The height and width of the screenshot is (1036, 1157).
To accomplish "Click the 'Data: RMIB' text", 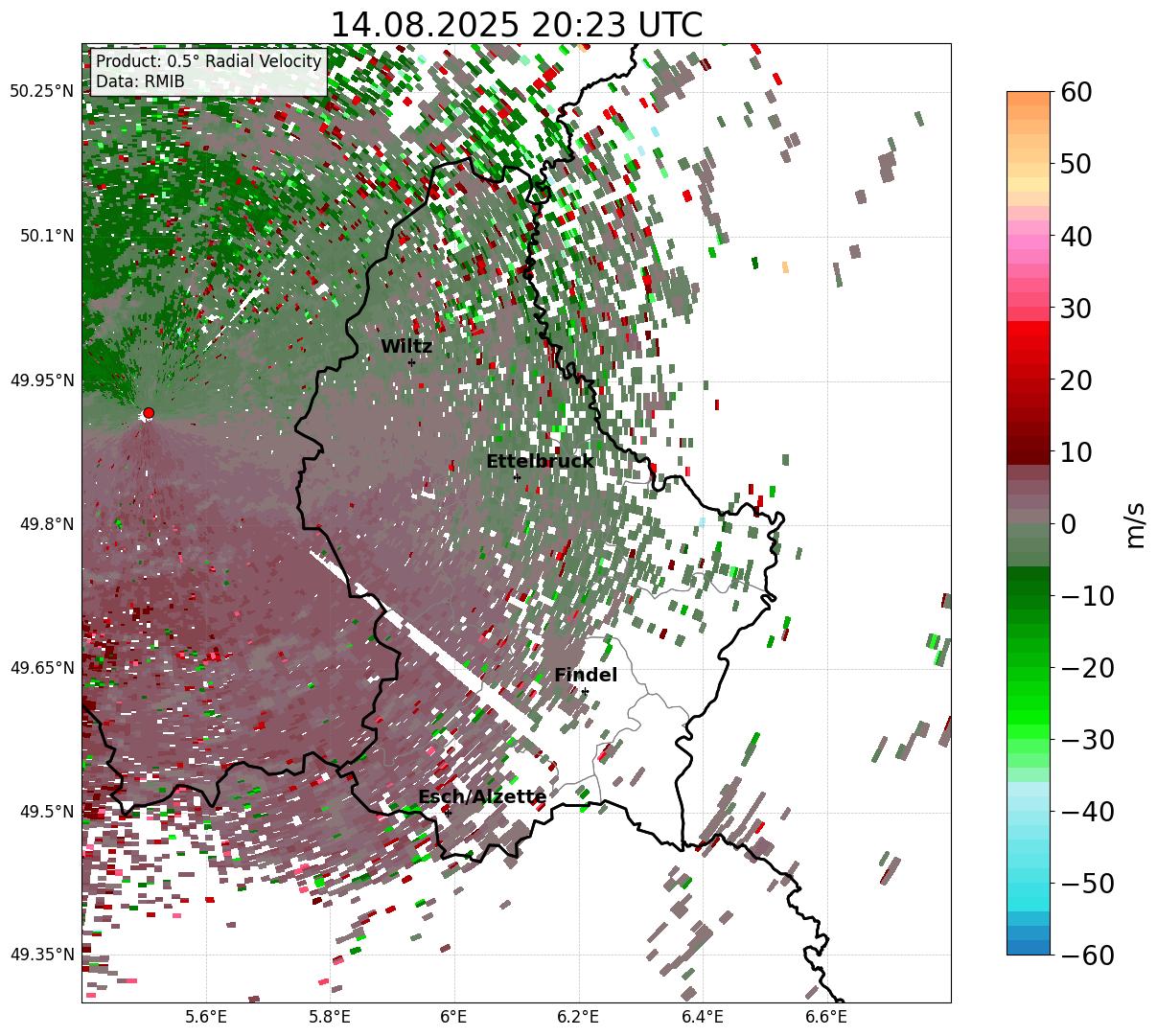I will coord(140,82).
